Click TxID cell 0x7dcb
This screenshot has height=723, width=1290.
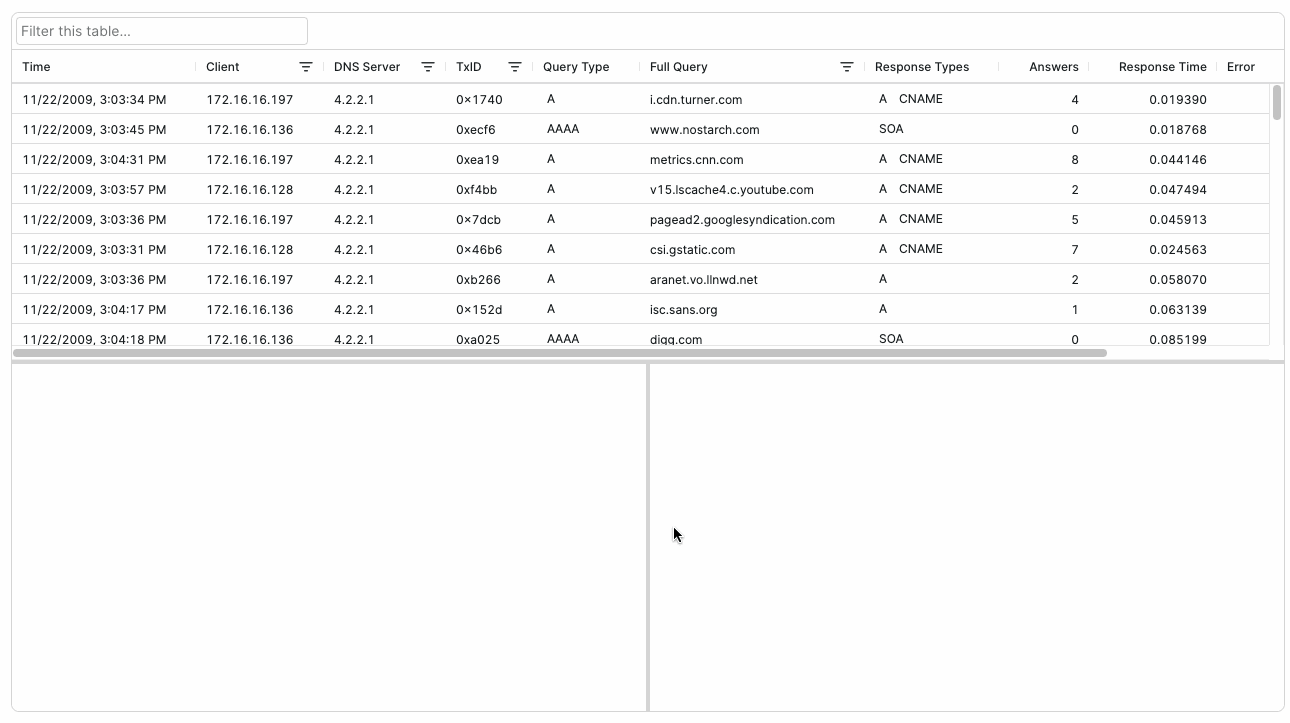[478, 220]
